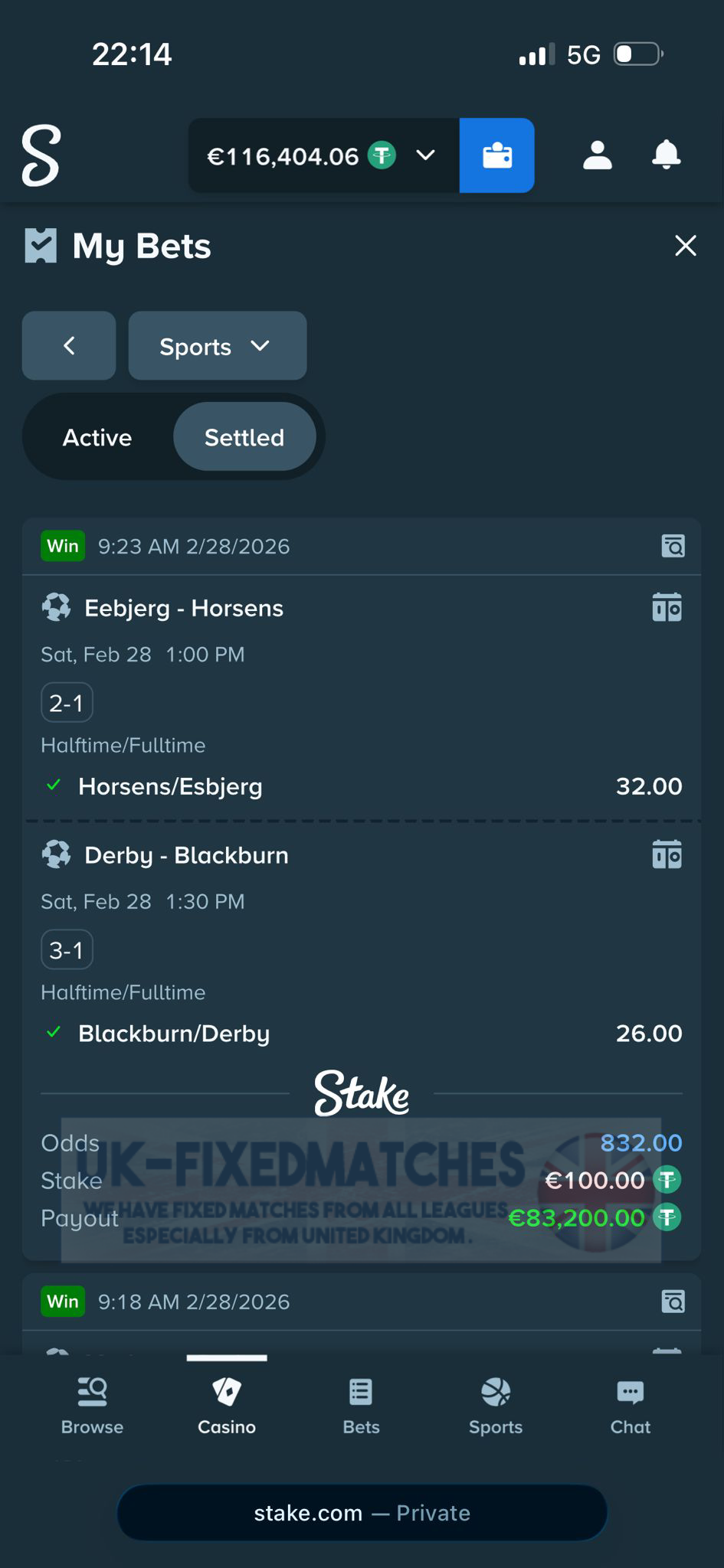Tap the stake.com address bar
Screen dimensions: 724x1568
click(362, 1512)
